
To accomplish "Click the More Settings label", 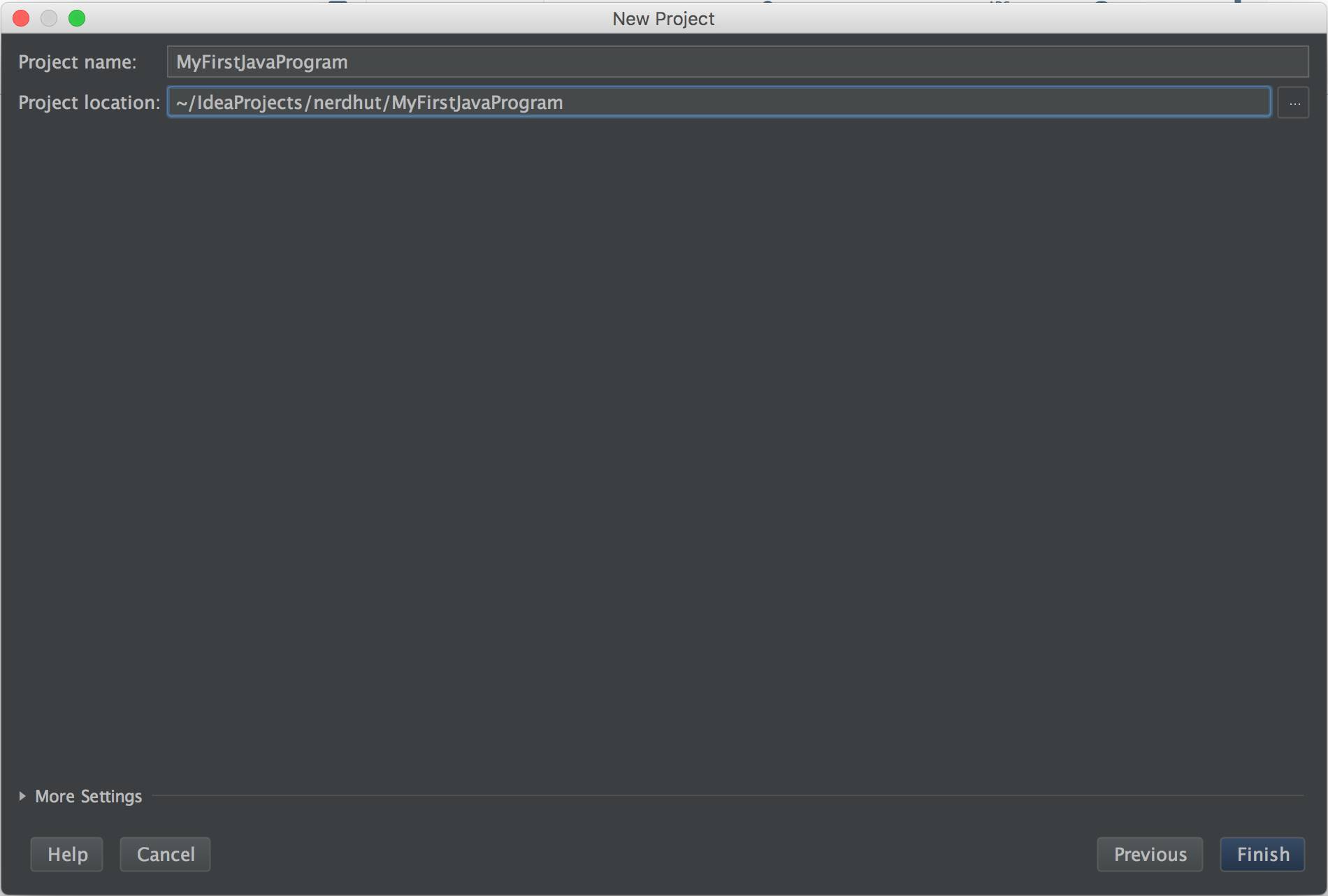I will (x=88, y=796).
